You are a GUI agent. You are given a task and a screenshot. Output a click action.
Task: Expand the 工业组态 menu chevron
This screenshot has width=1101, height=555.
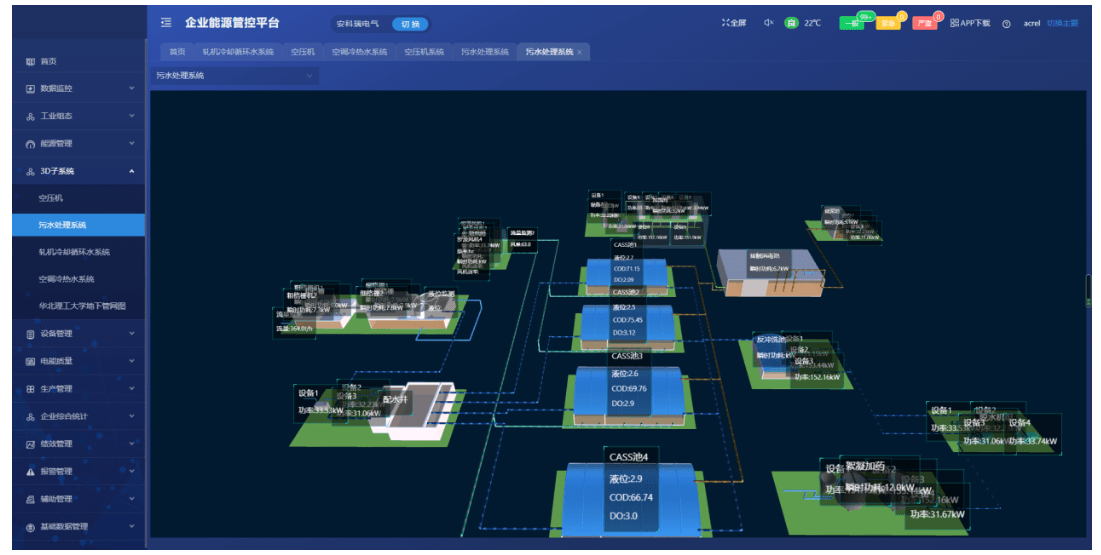[x=132, y=116]
